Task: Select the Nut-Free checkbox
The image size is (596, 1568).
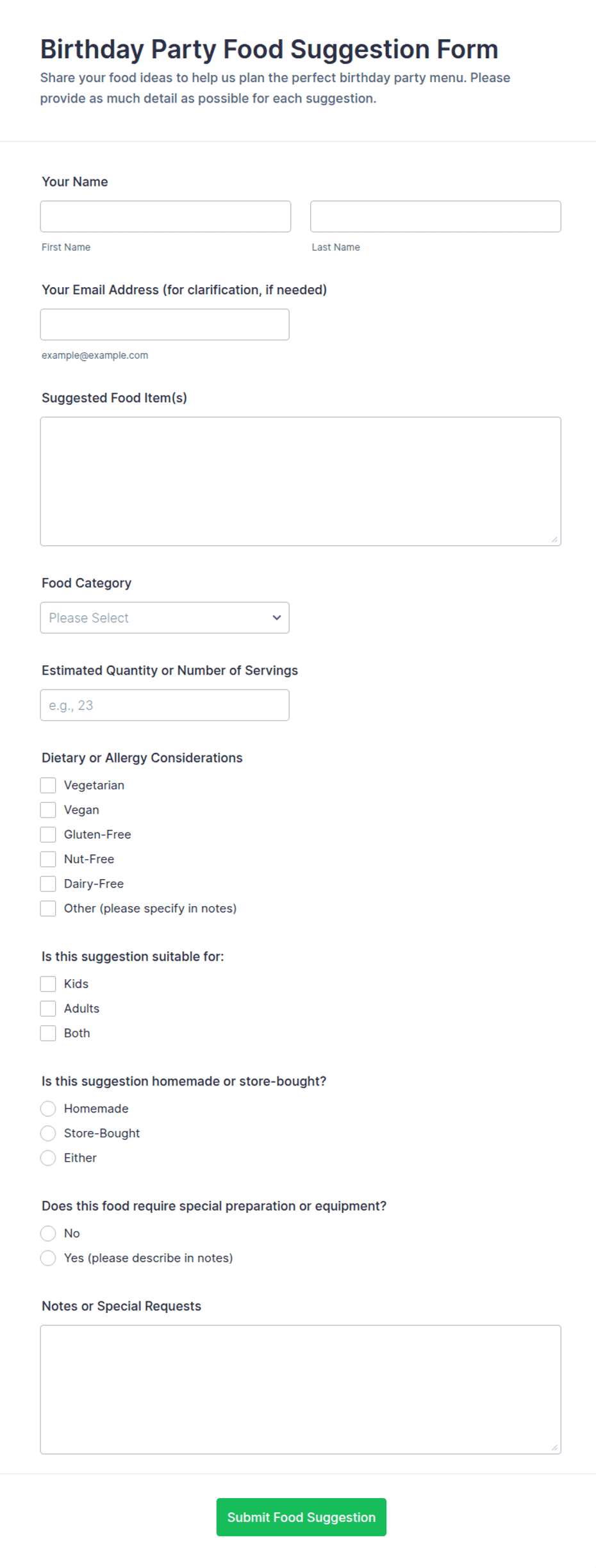Action: pyautogui.click(x=48, y=859)
